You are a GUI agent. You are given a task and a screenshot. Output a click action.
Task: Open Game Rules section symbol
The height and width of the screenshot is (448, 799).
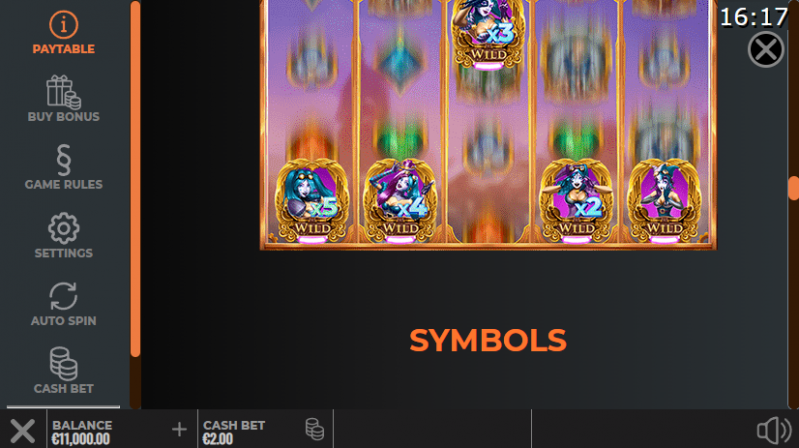[64, 160]
